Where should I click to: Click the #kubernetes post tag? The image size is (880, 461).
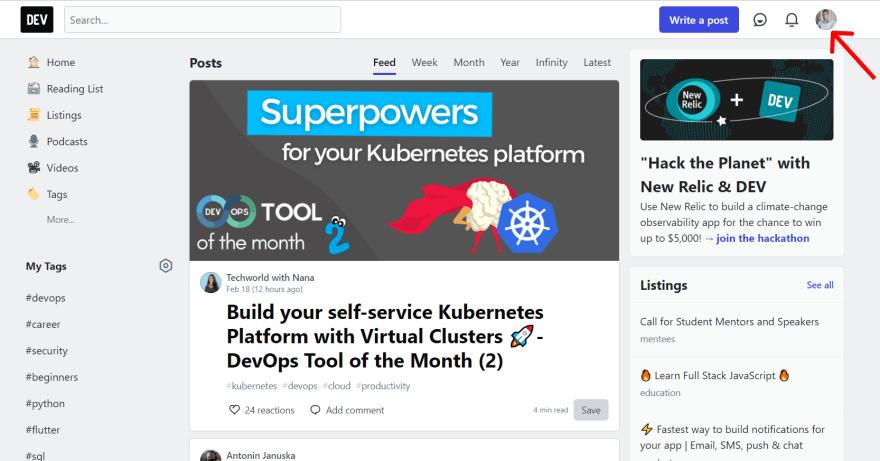pyautogui.click(x=251, y=386)
